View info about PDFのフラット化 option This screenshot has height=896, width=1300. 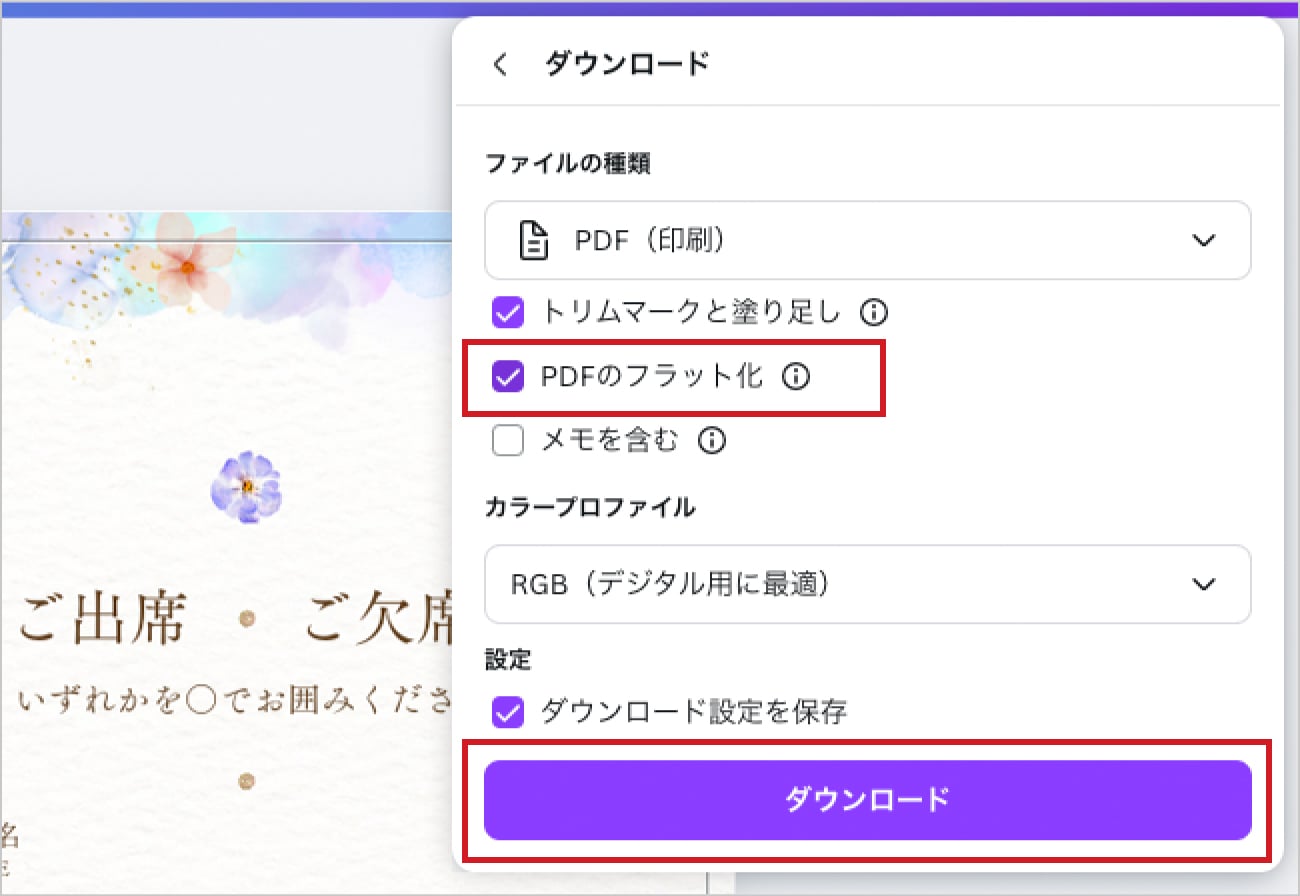794,377
